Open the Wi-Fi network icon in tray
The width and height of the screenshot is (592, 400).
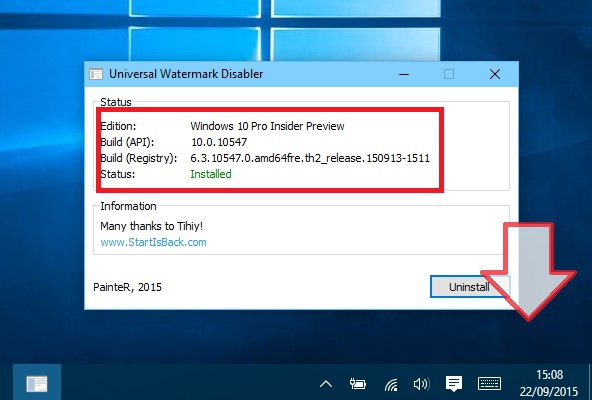391,385
